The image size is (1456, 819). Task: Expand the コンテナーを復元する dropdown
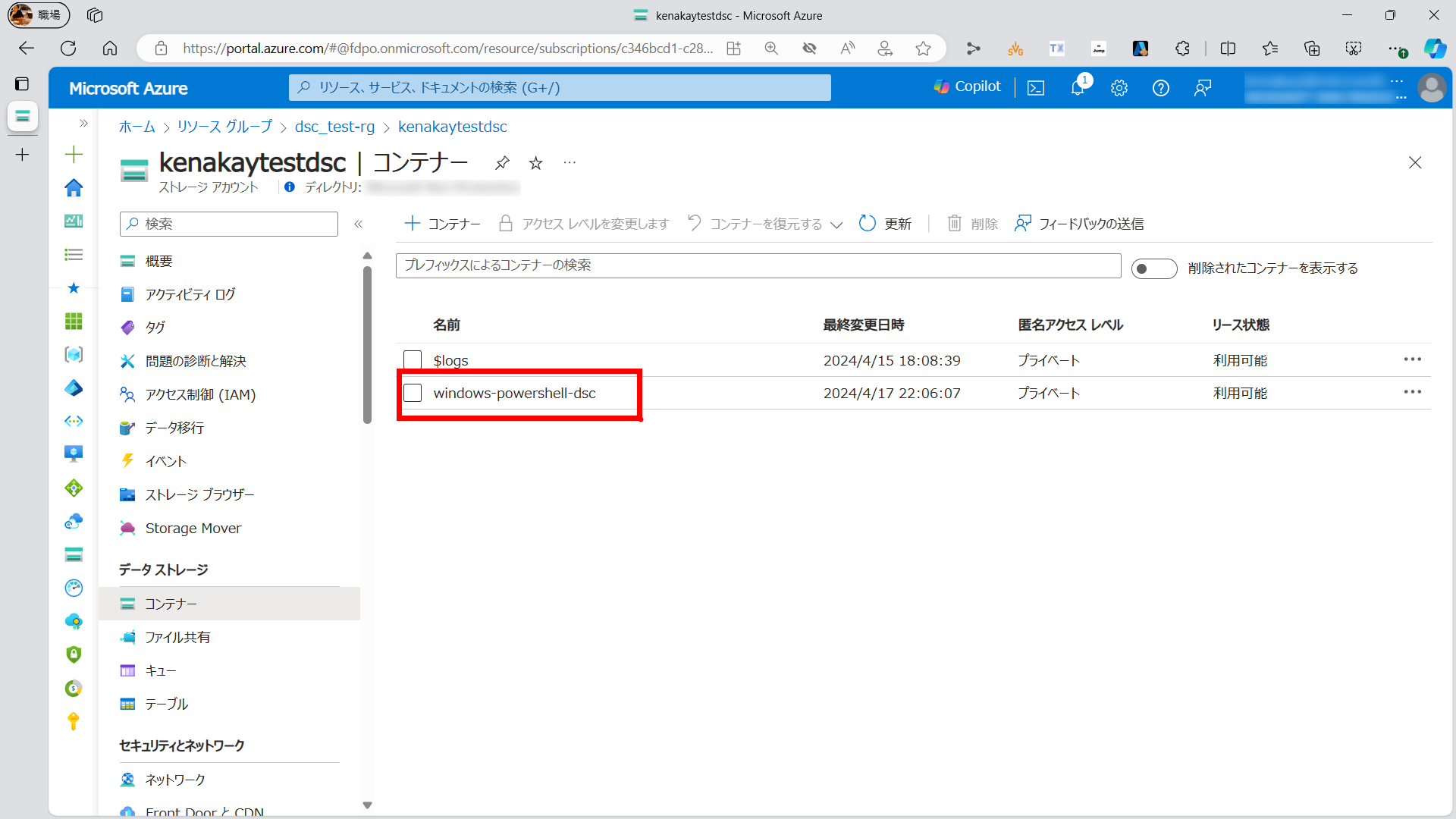pyautogui.click(x=836, y=224)
